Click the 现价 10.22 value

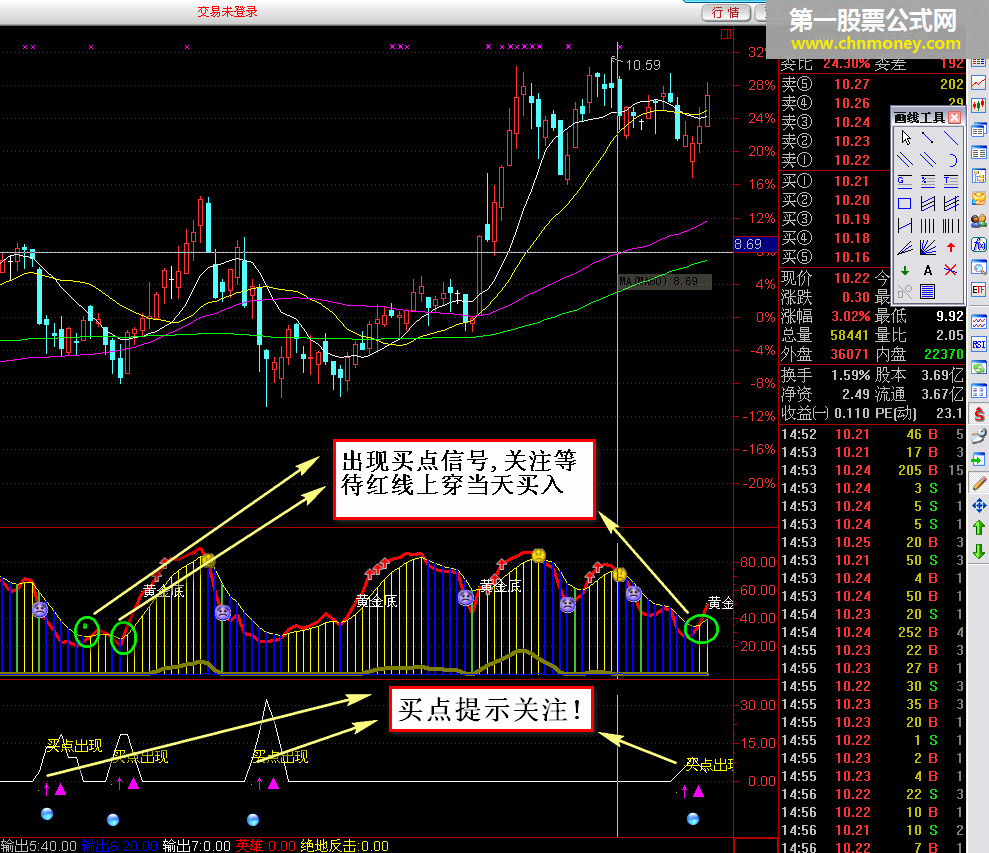coord(851,278)
